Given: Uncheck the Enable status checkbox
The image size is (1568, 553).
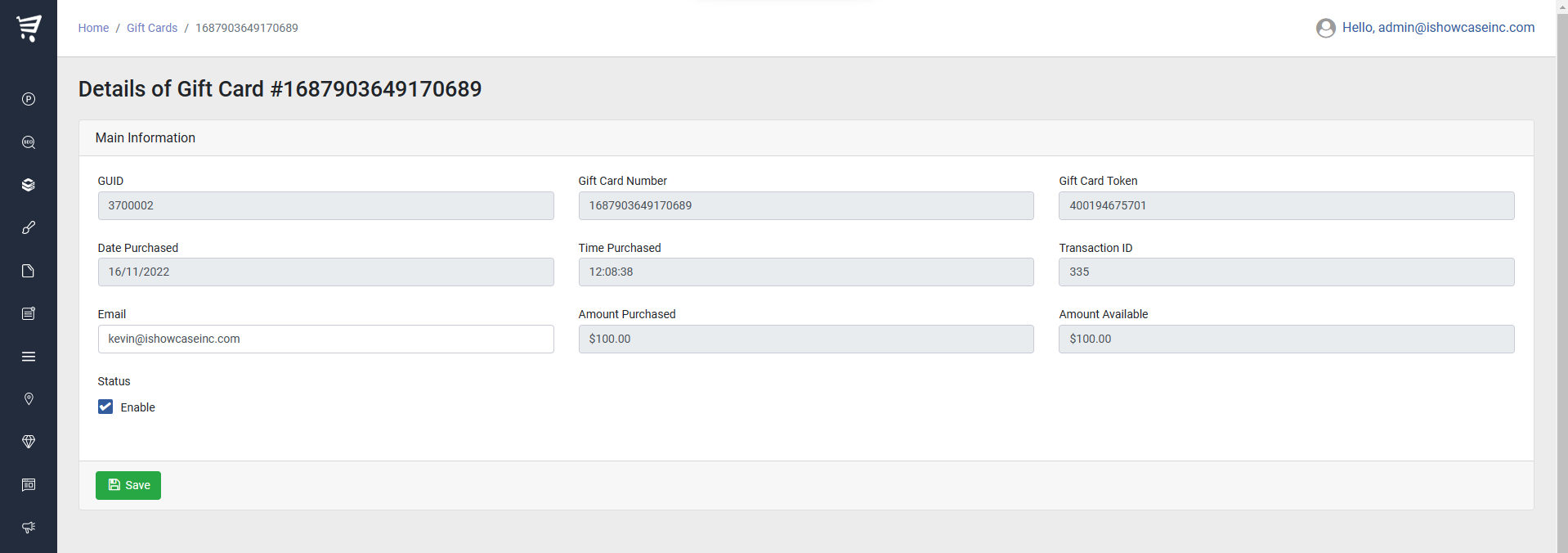Looking at the screenshot, I should point(105,407).
